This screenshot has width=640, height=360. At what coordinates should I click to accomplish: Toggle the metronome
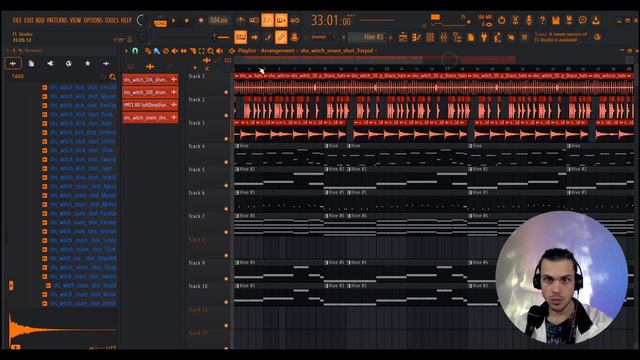241,20
